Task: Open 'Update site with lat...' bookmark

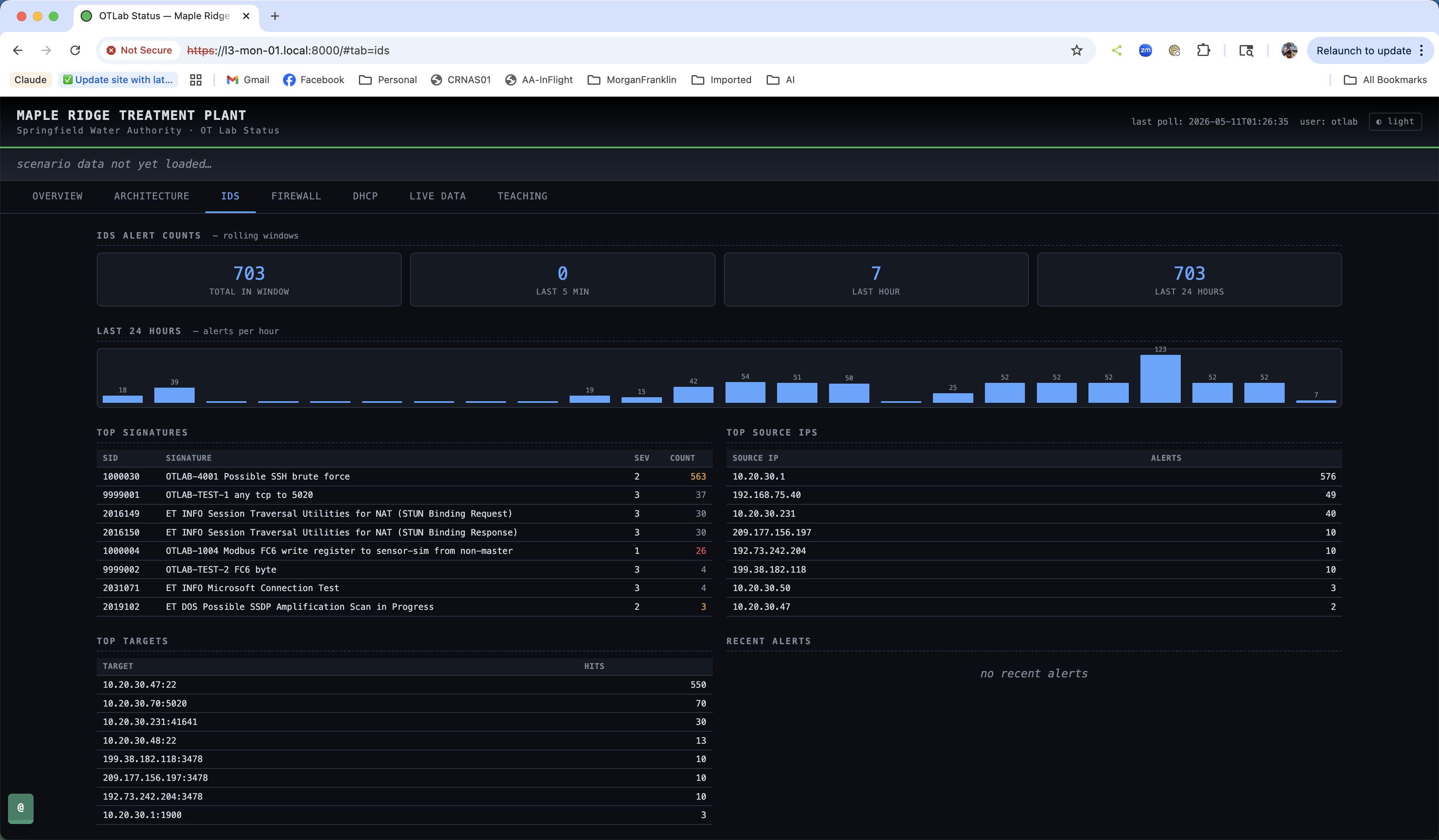Action: point(118,80)
